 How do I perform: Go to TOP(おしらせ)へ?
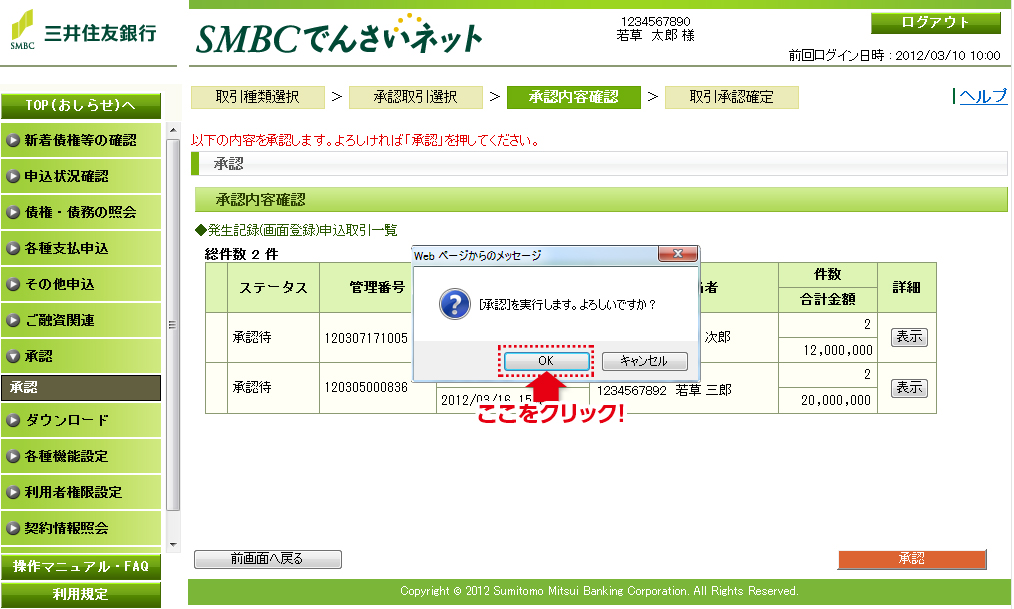tap(81, 105)
